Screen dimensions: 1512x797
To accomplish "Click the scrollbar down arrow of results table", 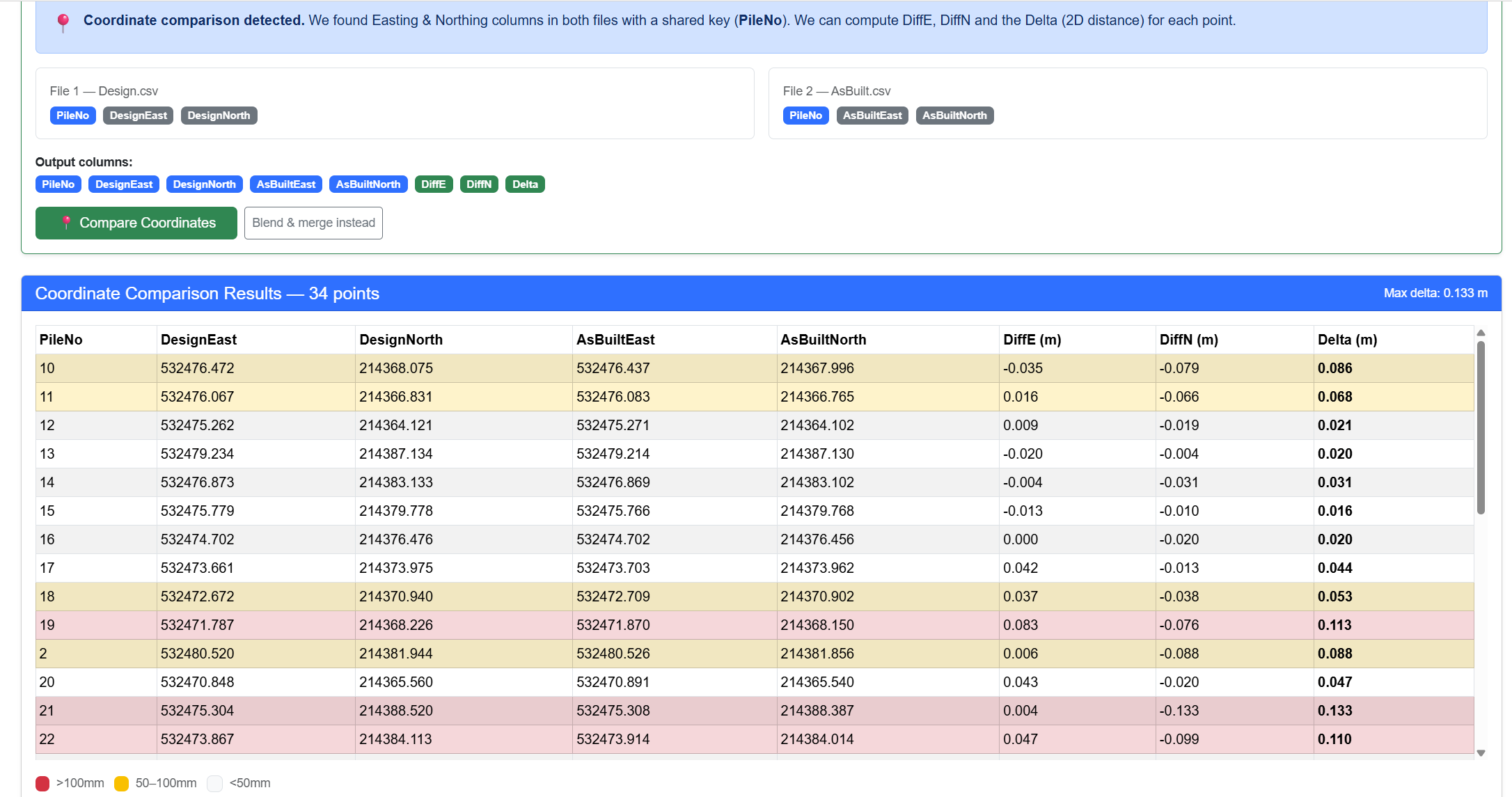I will click(x=1481, y=753).
